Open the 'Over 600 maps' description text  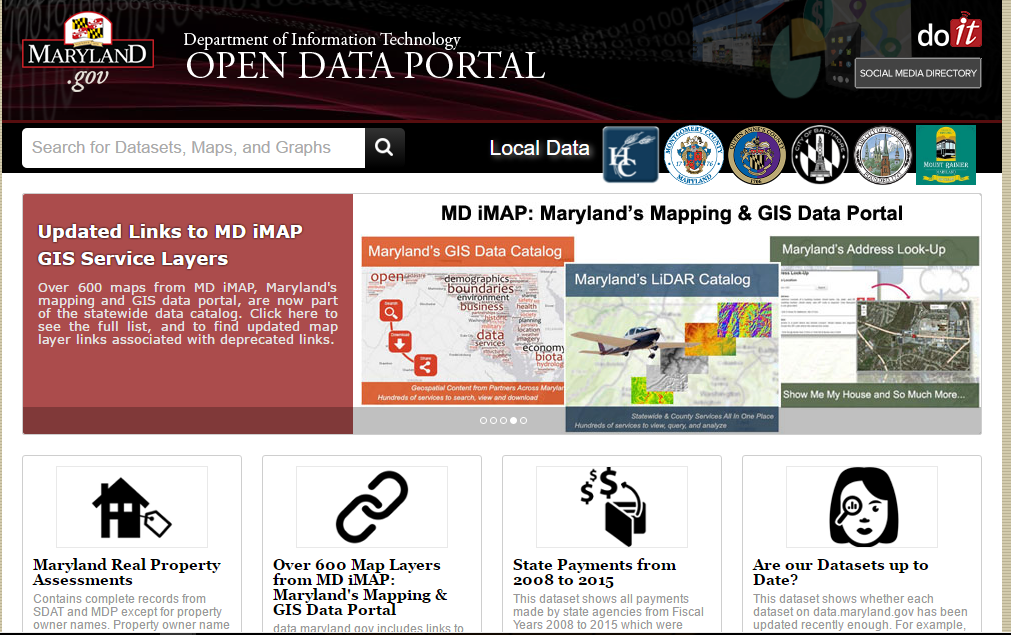click(x=188, y=313)
